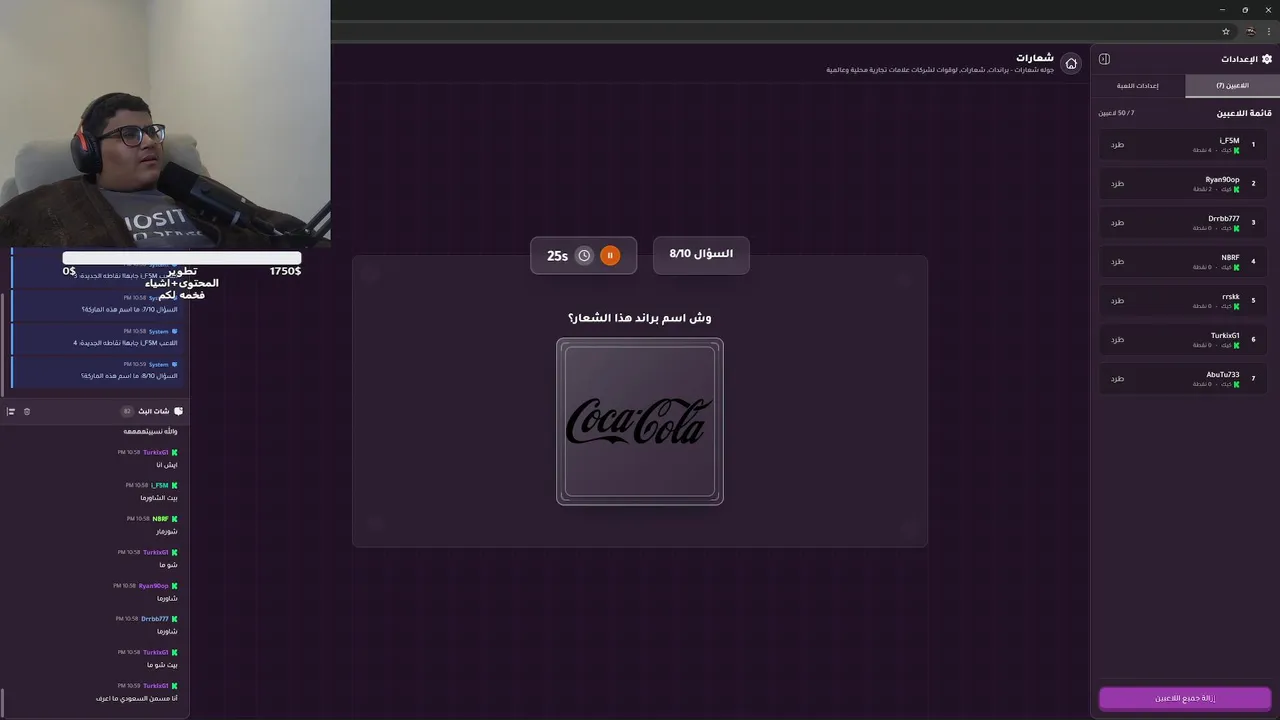Click the clock icon beside 25s
Viewport: 1280px width, 720px height.
[x=584, y=256]
